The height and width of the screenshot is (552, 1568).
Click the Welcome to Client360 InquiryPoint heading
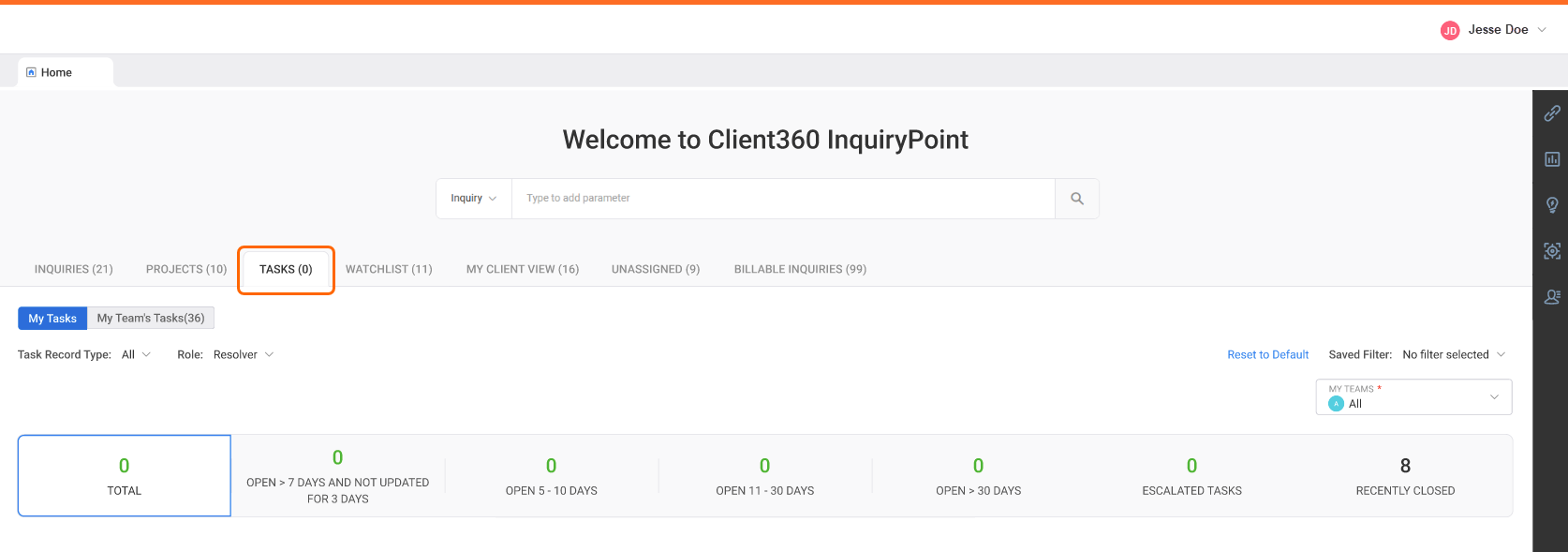coord(765,140)
